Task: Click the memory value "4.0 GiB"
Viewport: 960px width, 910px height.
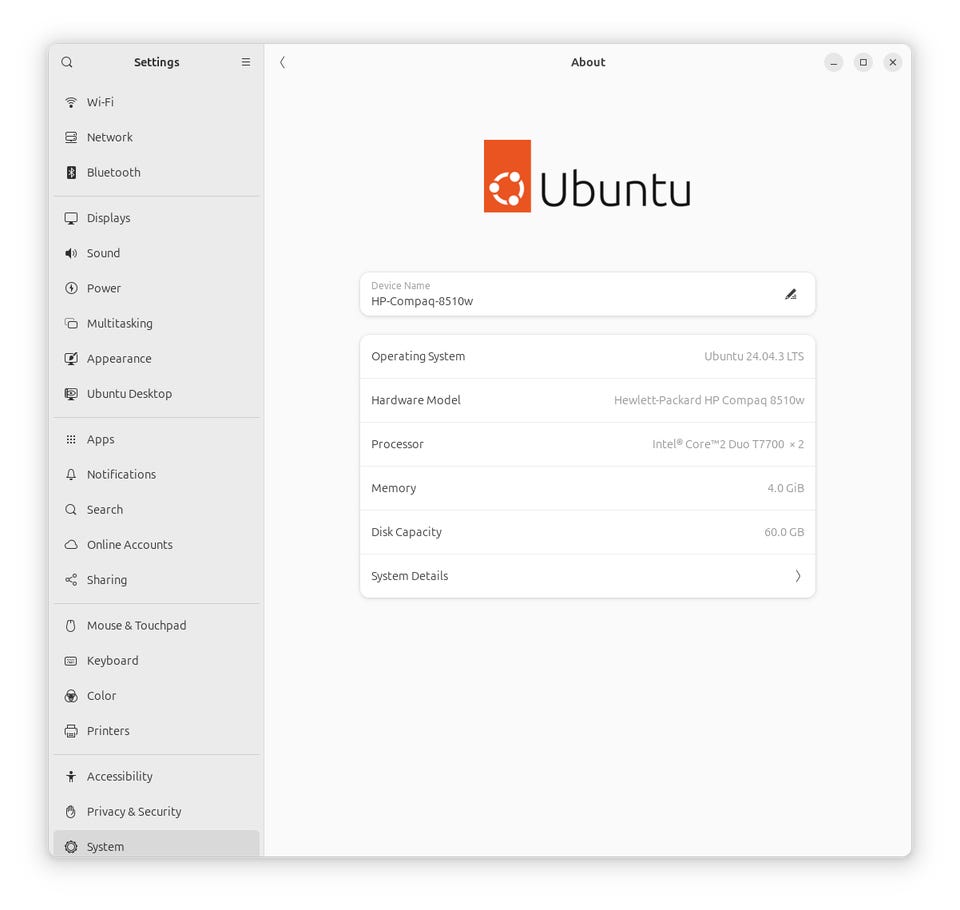Action: tap(786, 488)
